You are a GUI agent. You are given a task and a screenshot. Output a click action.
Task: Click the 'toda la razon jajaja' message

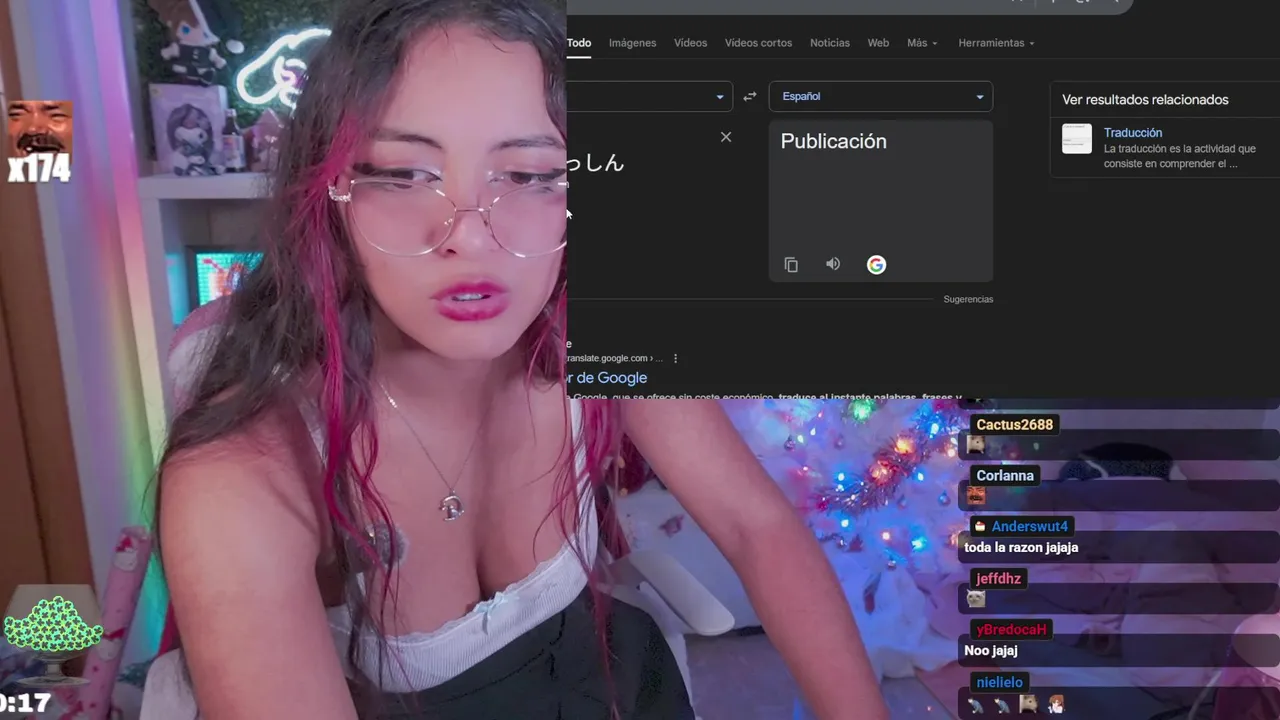[x=1021, y=548]
